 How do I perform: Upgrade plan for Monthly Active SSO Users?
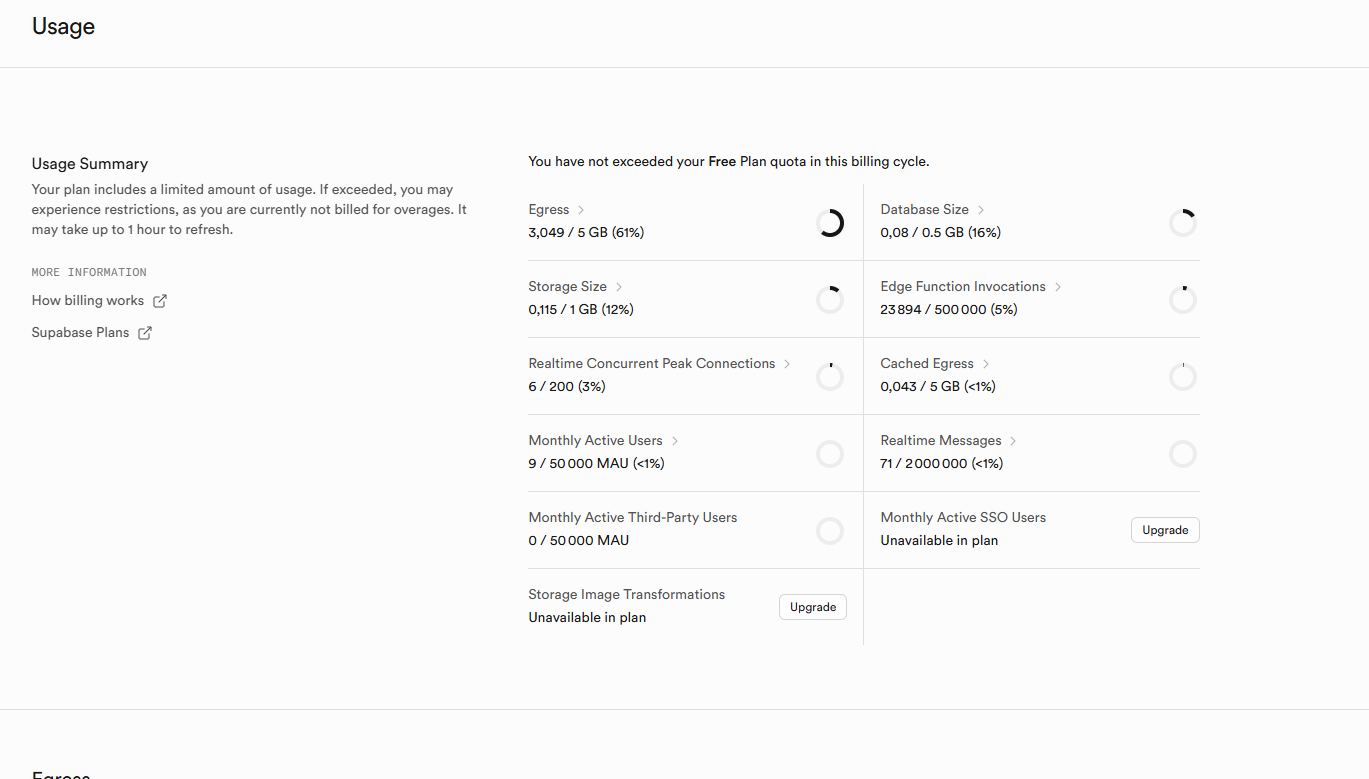pyautogui.click(x=1165, y=530)
